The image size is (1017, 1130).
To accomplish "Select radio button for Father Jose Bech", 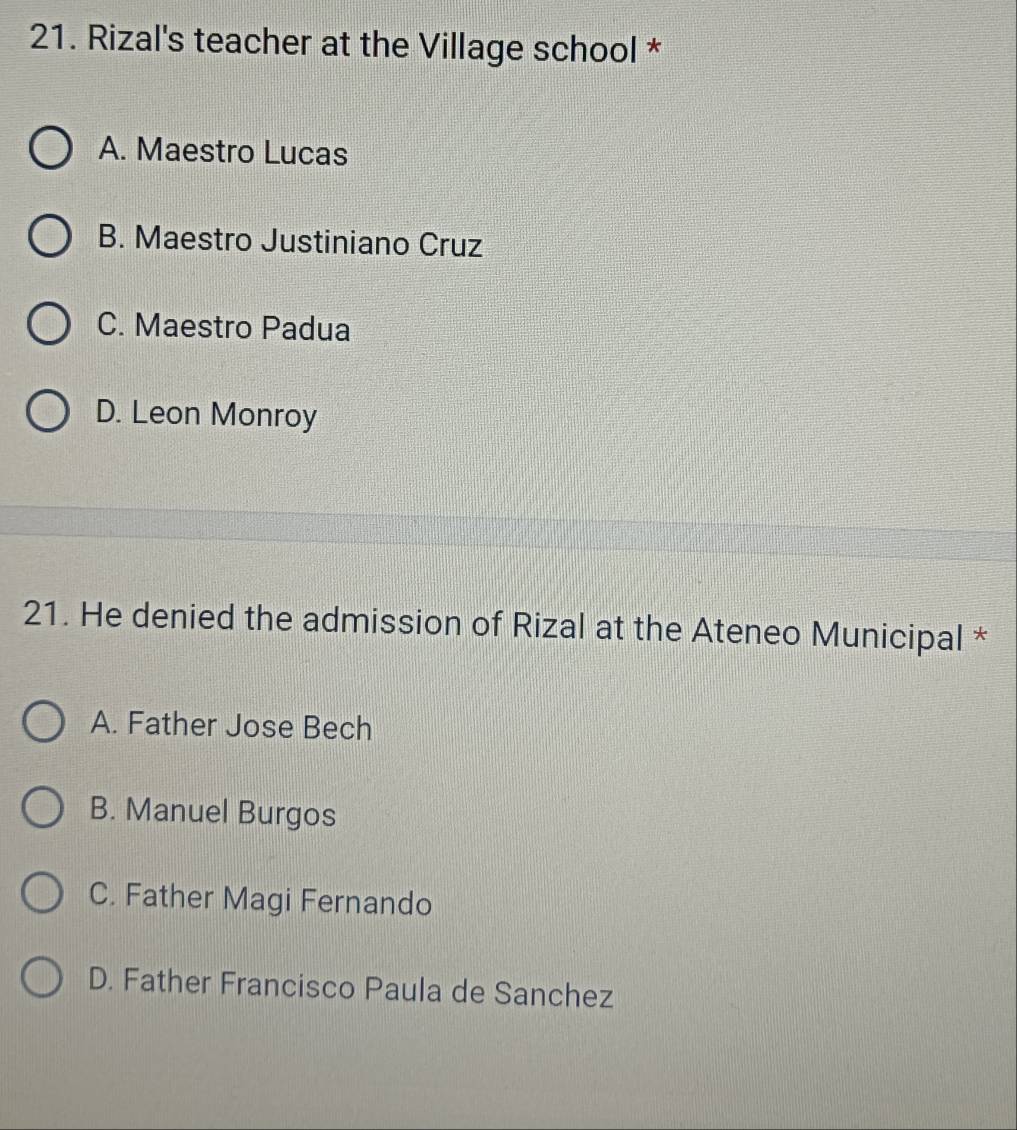I will [x=43, y=721].
